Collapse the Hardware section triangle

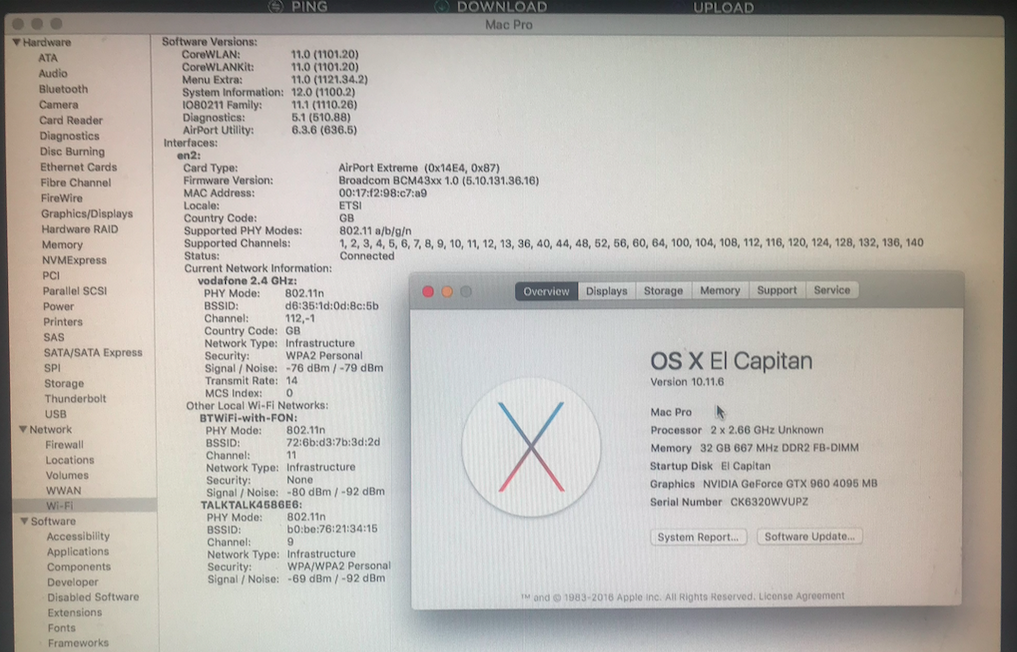16,42
